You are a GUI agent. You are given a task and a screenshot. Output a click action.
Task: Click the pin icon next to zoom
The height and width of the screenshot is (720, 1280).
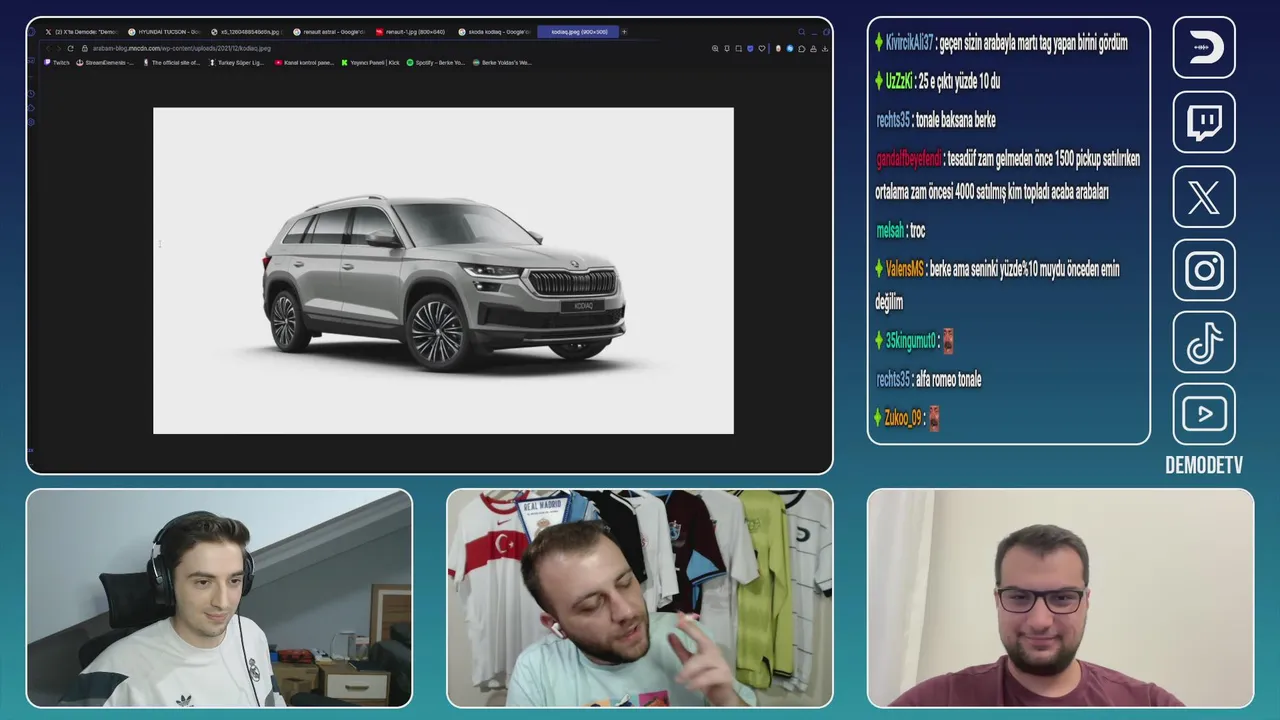[727, 48]
